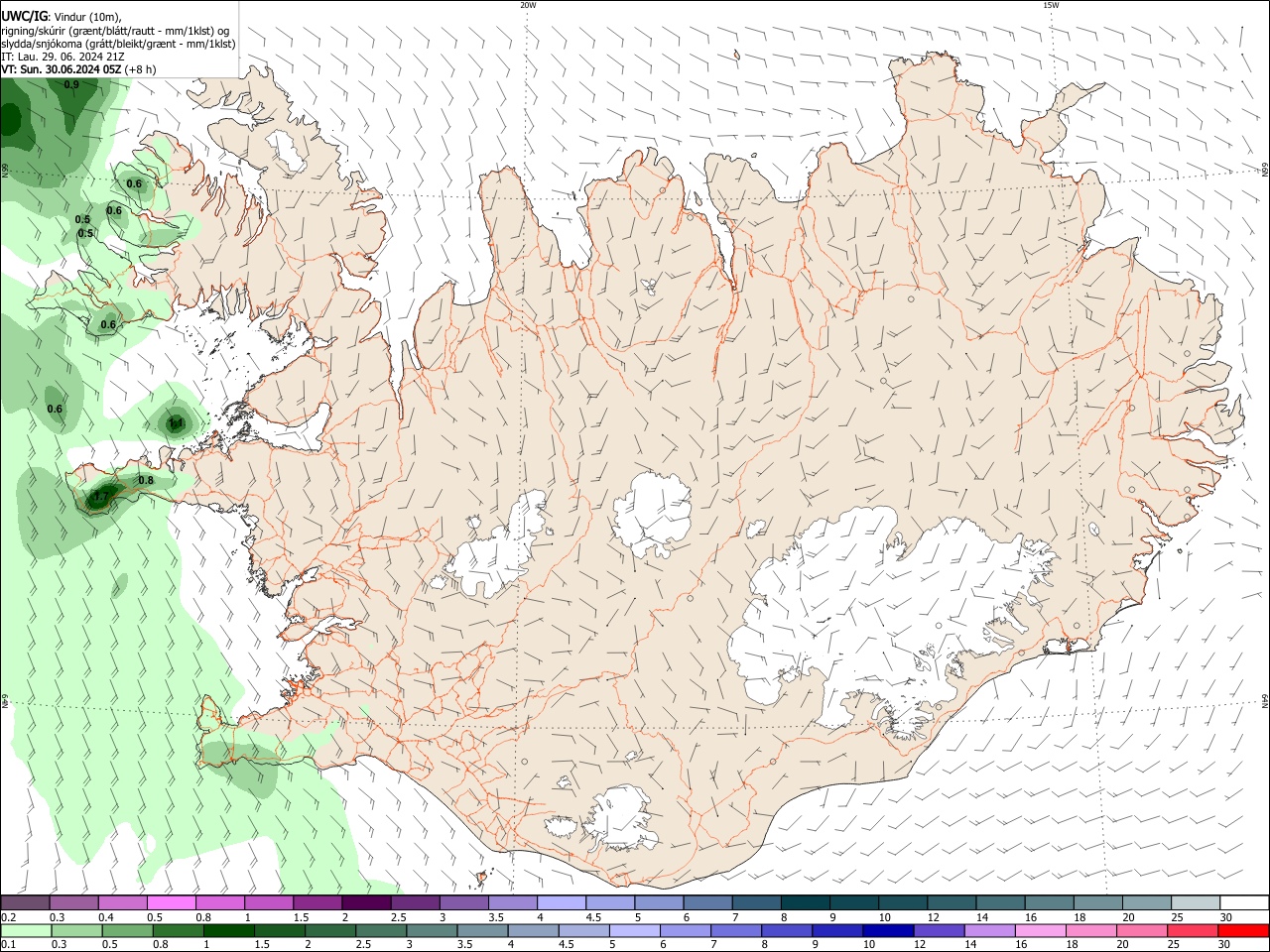Click the 30 label in lower legend row

click(x=1225, y=945)
